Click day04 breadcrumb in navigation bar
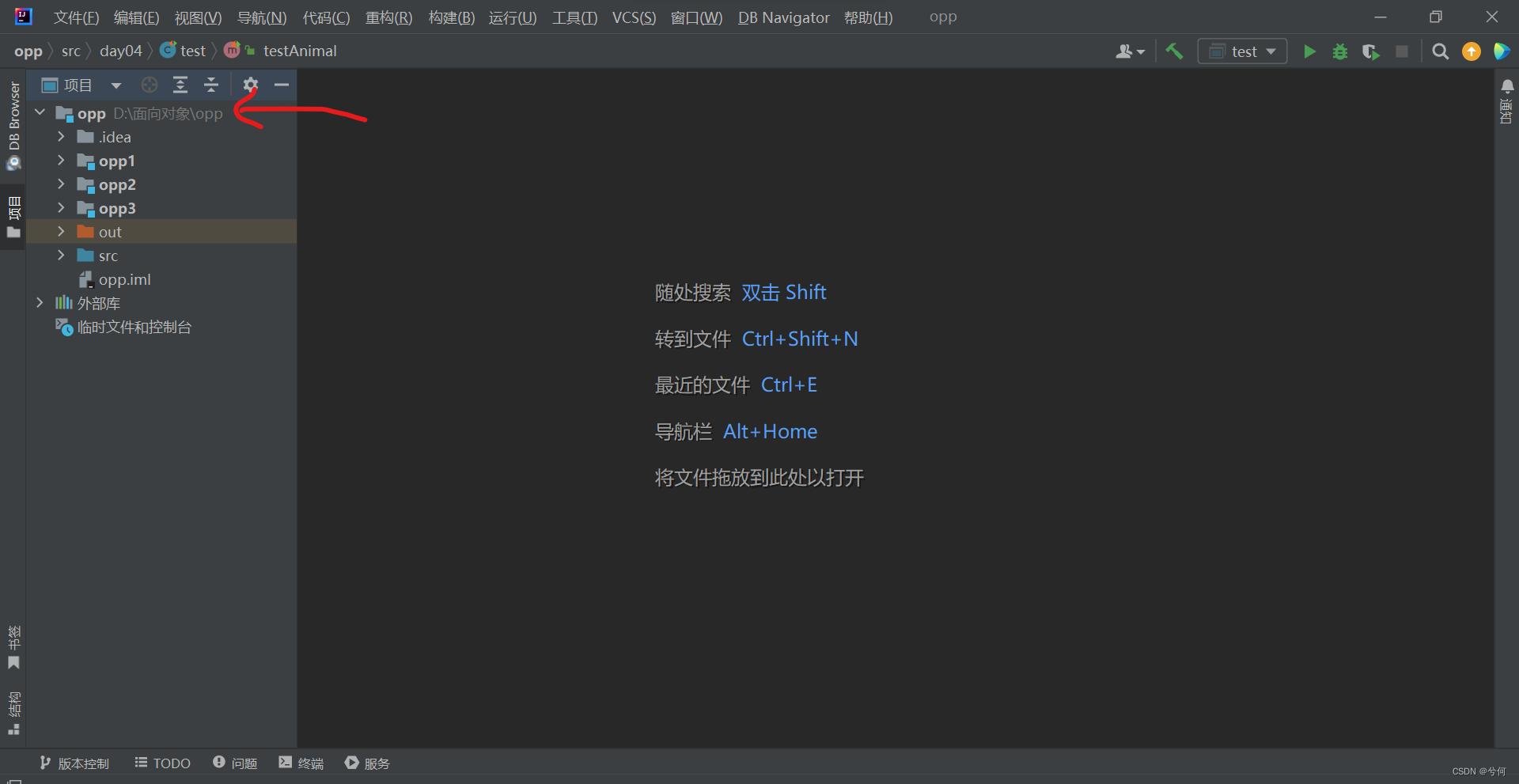Viewport: 1519px width, 784px height. tap(120, 51)
